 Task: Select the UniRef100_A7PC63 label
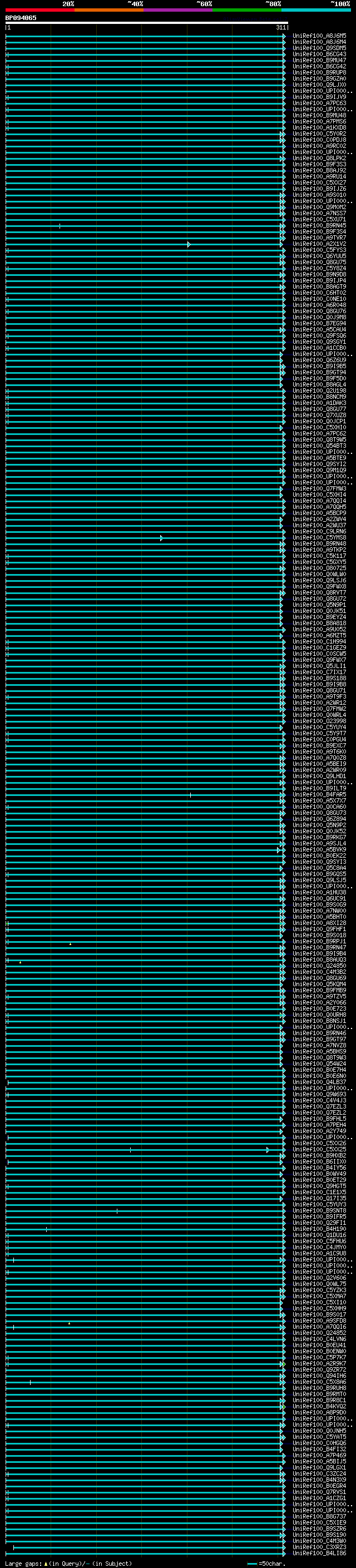coord(319,103)
